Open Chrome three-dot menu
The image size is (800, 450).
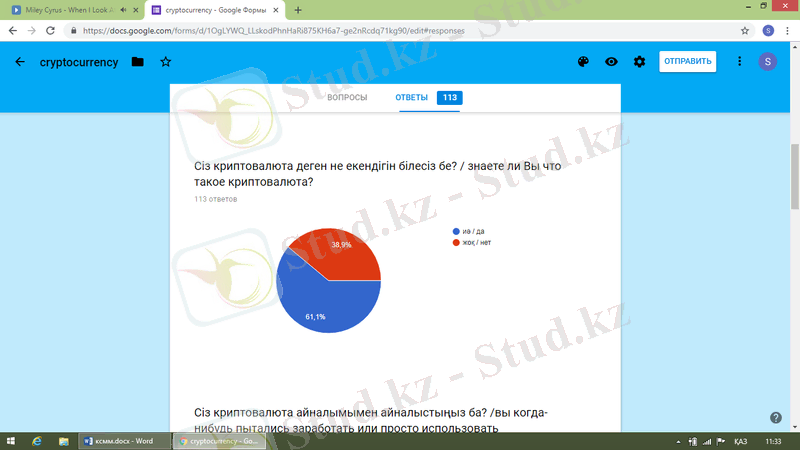click(x=787, y=31)
